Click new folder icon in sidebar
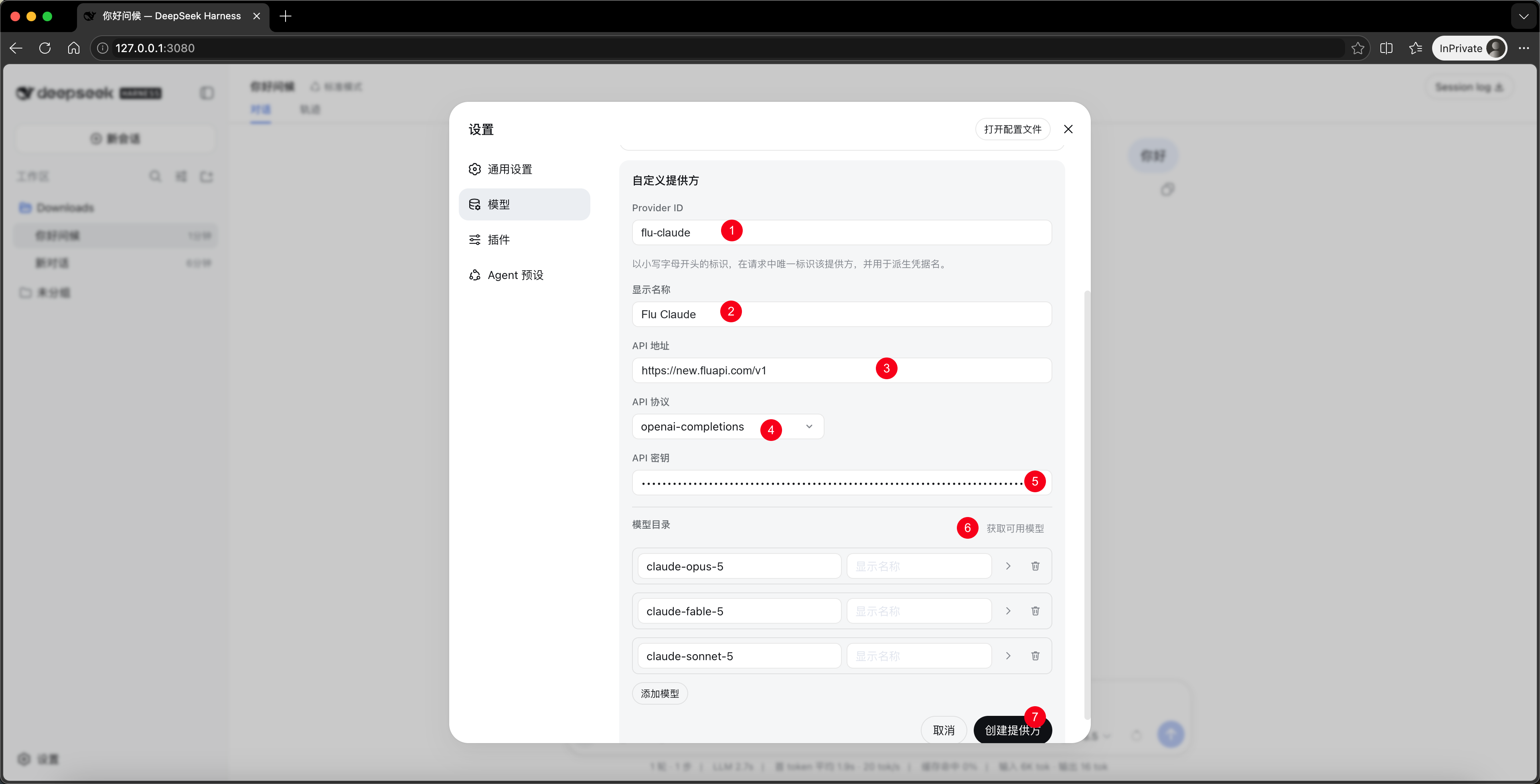Viewport: 1540px width, 784px height. click(206, 176)
